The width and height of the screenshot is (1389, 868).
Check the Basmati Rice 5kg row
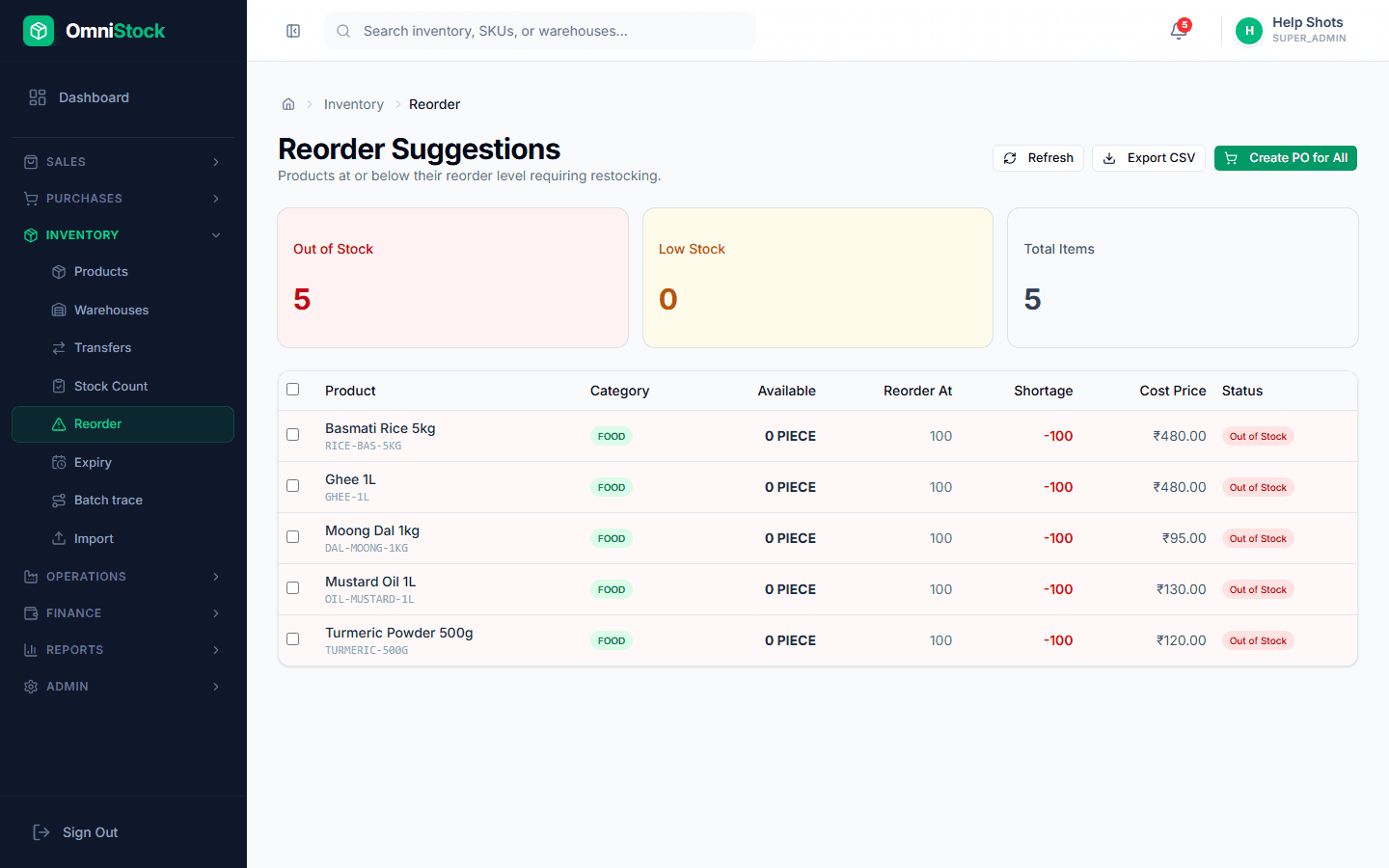(293, 435)
